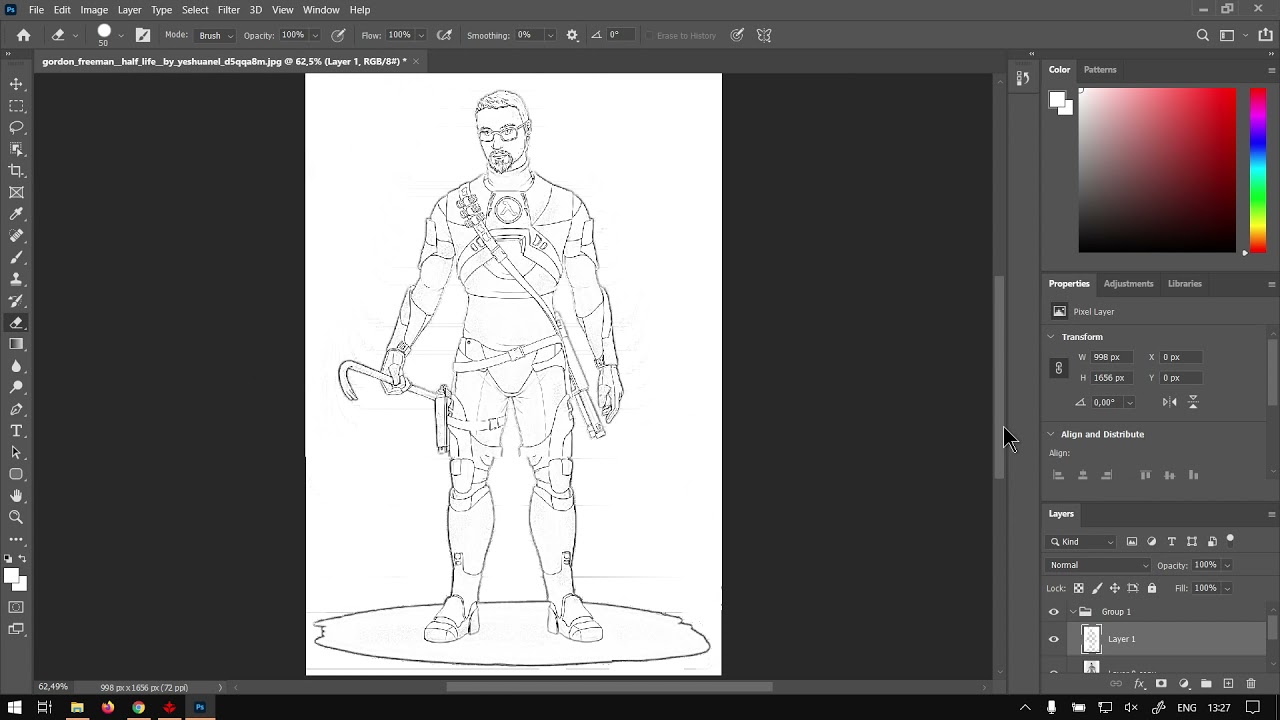Select the Brush tool in the toolbar
This screenshot has height=720, width=1280.
(x=16, y=258)
